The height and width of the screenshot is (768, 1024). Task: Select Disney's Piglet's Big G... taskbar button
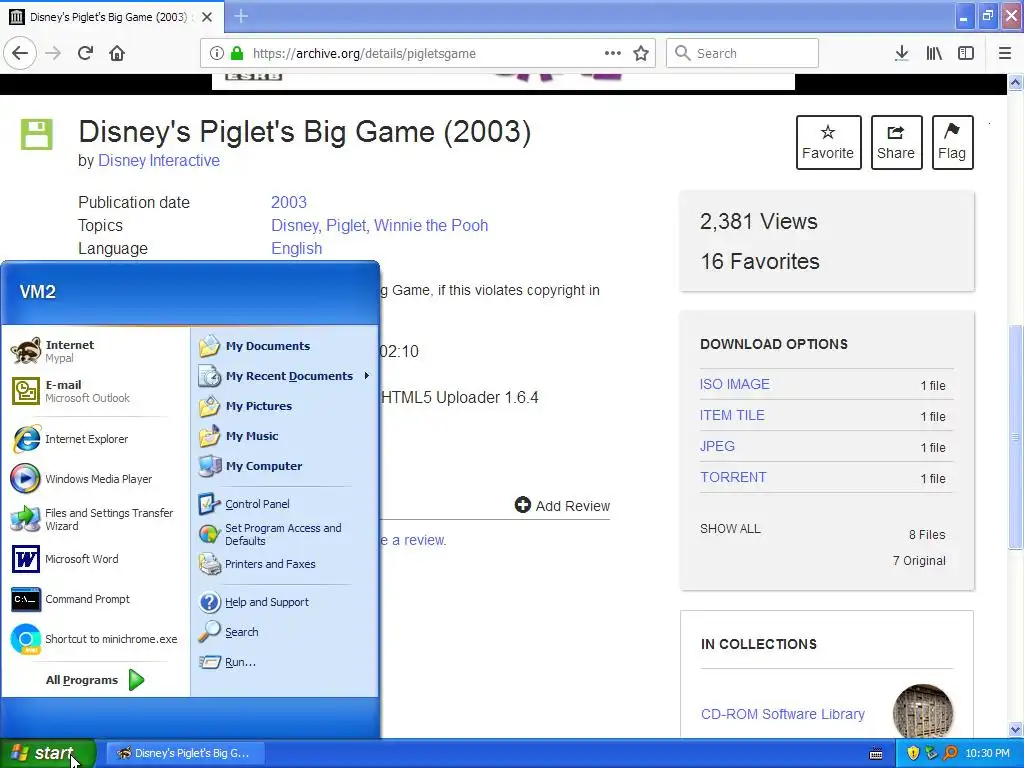pyautogui.click(x=184, y=753)
